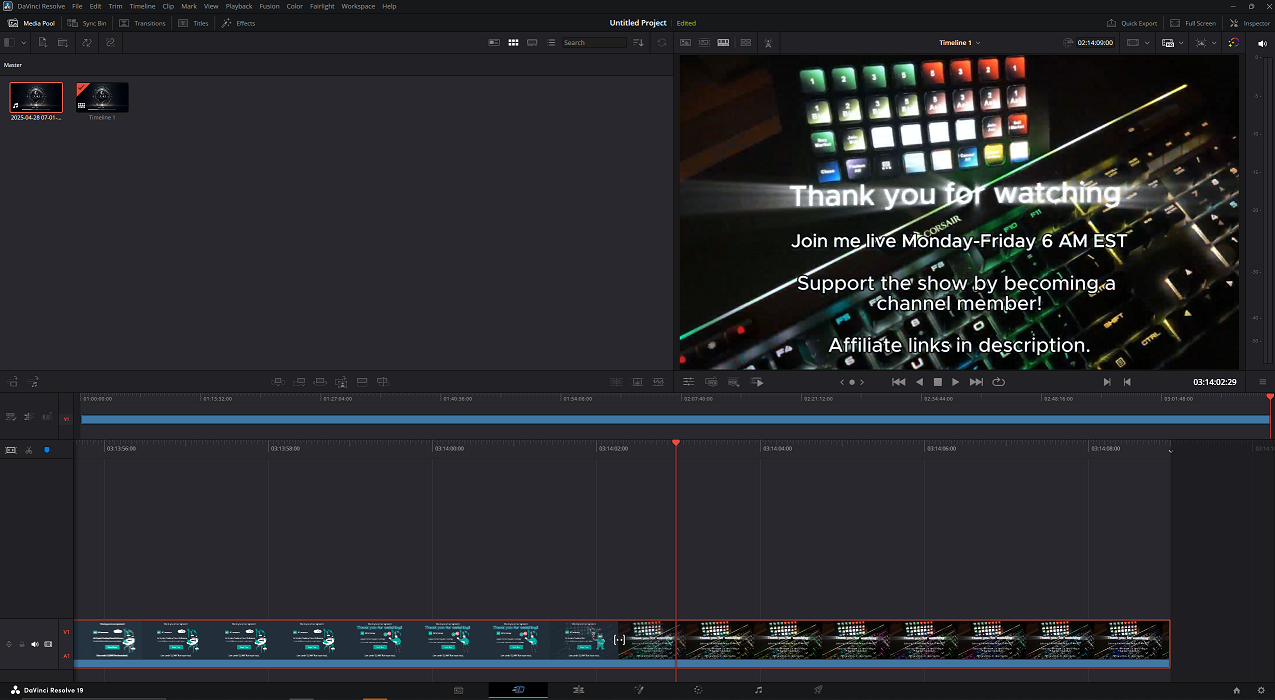This screenshot has width=1275, height=700.
Task: Select Source Tape viewer mode
Action: tap(704, 43)
